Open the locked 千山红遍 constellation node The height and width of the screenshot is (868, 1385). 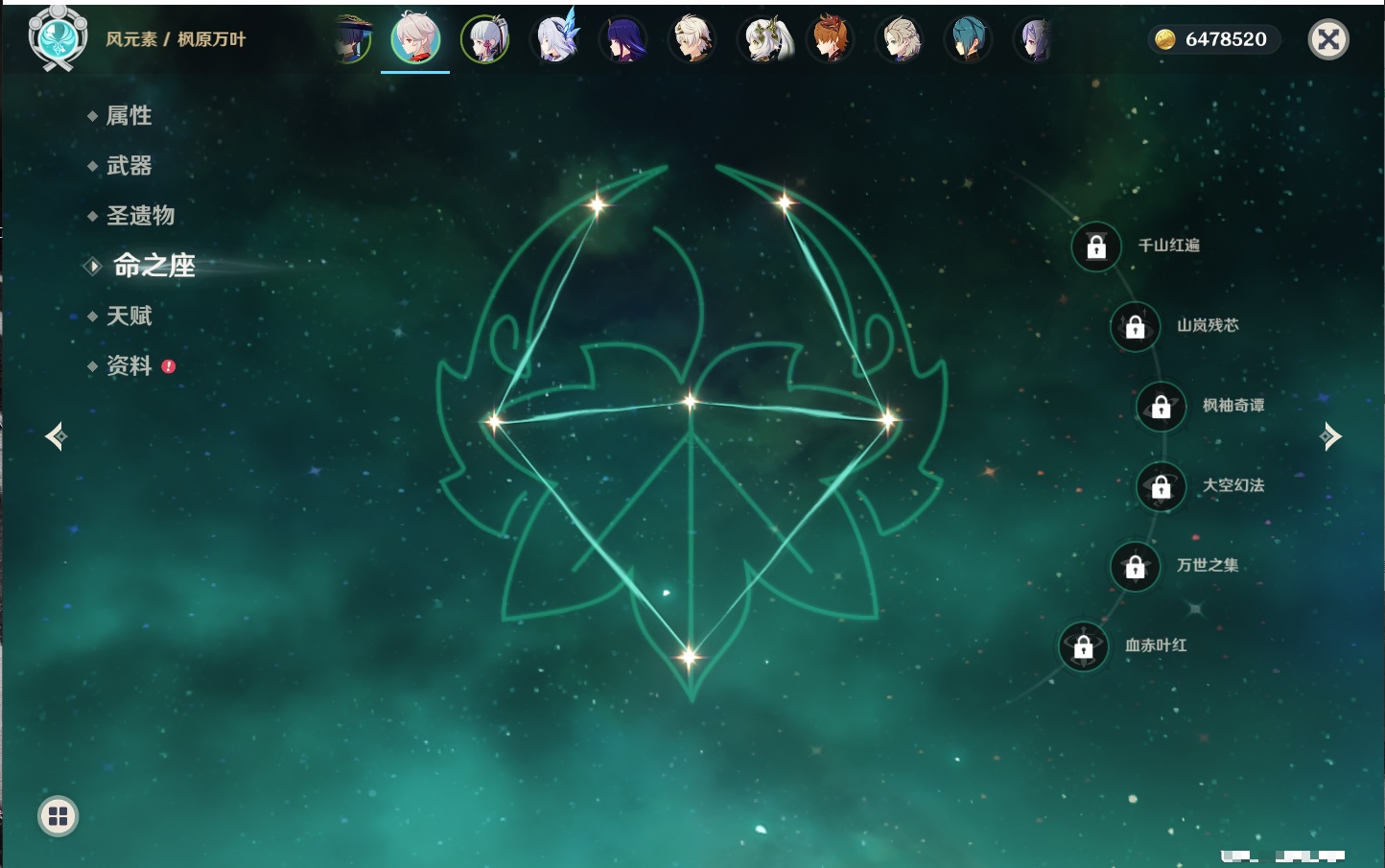click(1096, 247)
